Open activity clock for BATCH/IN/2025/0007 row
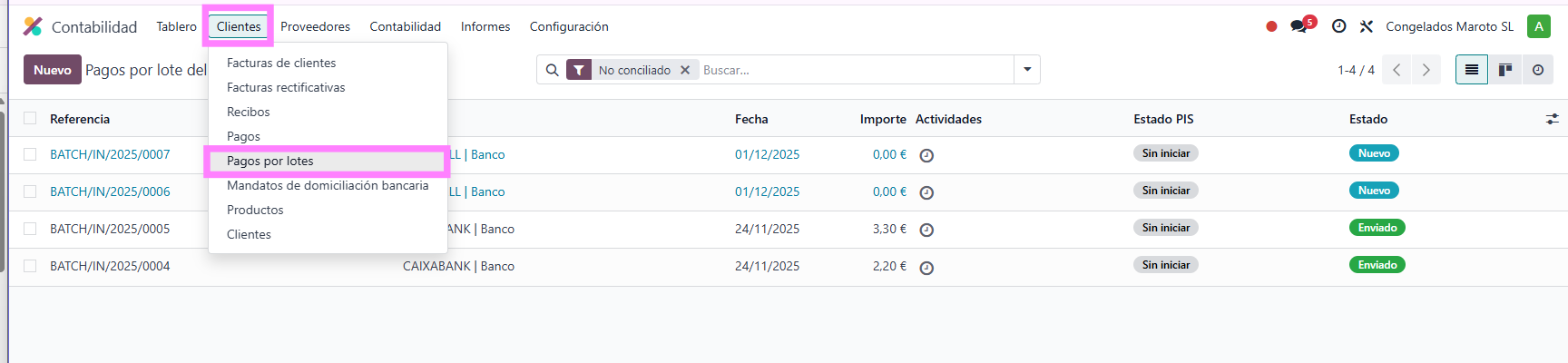This screenshot has height=363, width=1568. 926,155
